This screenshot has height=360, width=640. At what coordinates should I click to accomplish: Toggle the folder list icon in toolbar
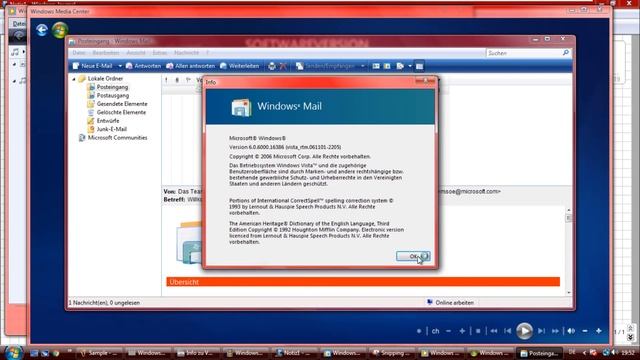420,66
